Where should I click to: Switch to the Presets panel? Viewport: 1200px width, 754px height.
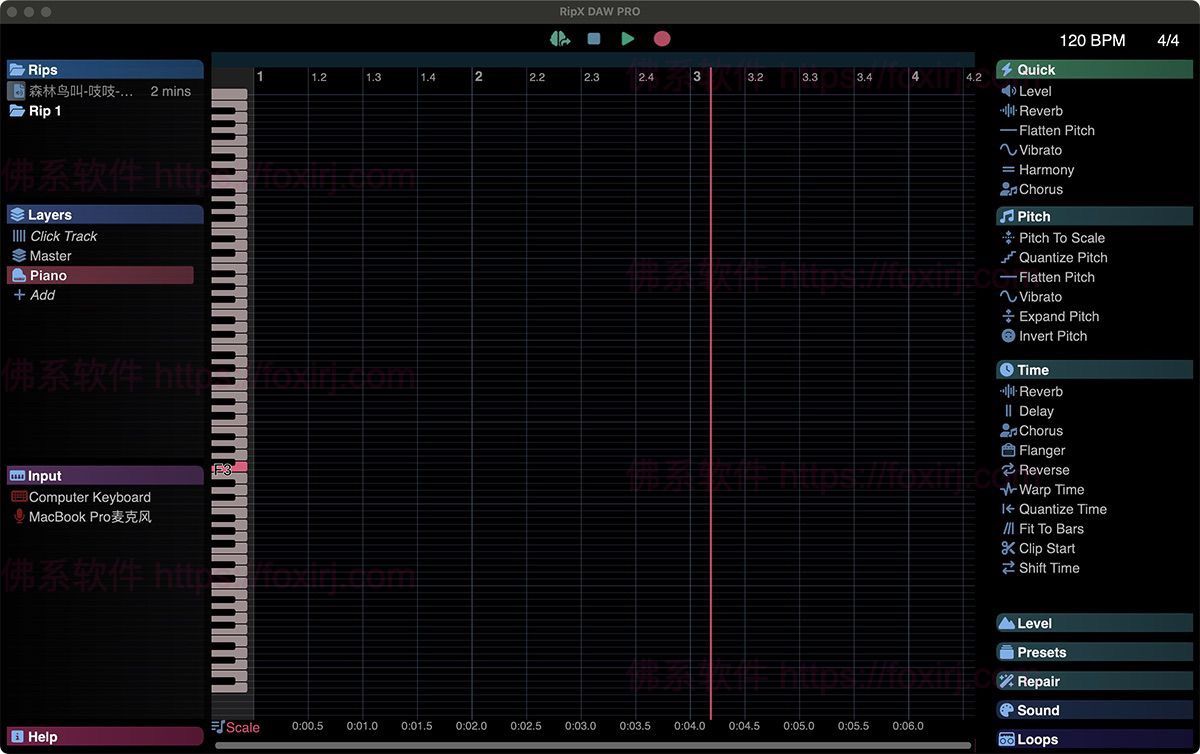point(1094,652)
